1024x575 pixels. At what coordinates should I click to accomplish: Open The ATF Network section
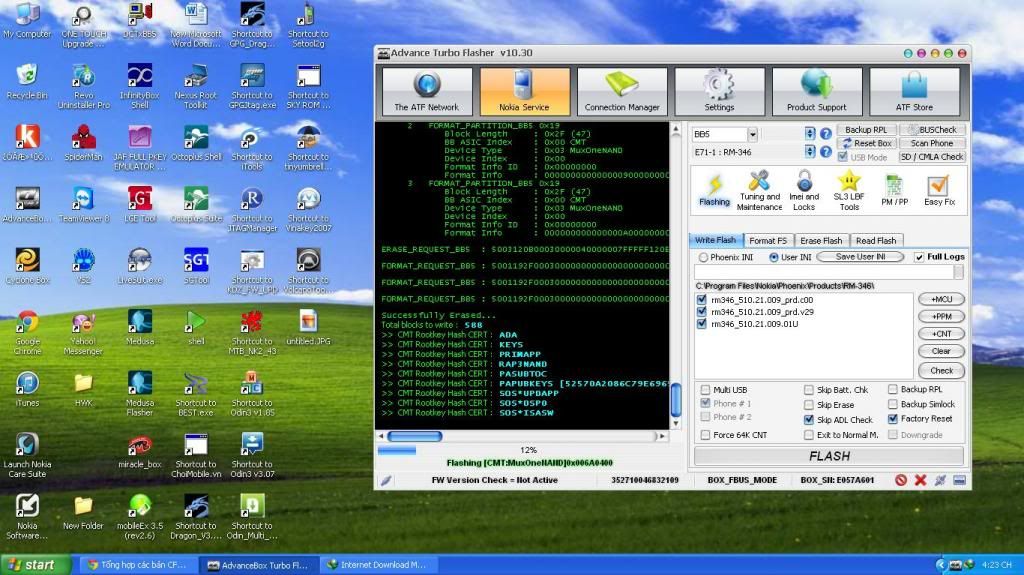pos(426,91)
